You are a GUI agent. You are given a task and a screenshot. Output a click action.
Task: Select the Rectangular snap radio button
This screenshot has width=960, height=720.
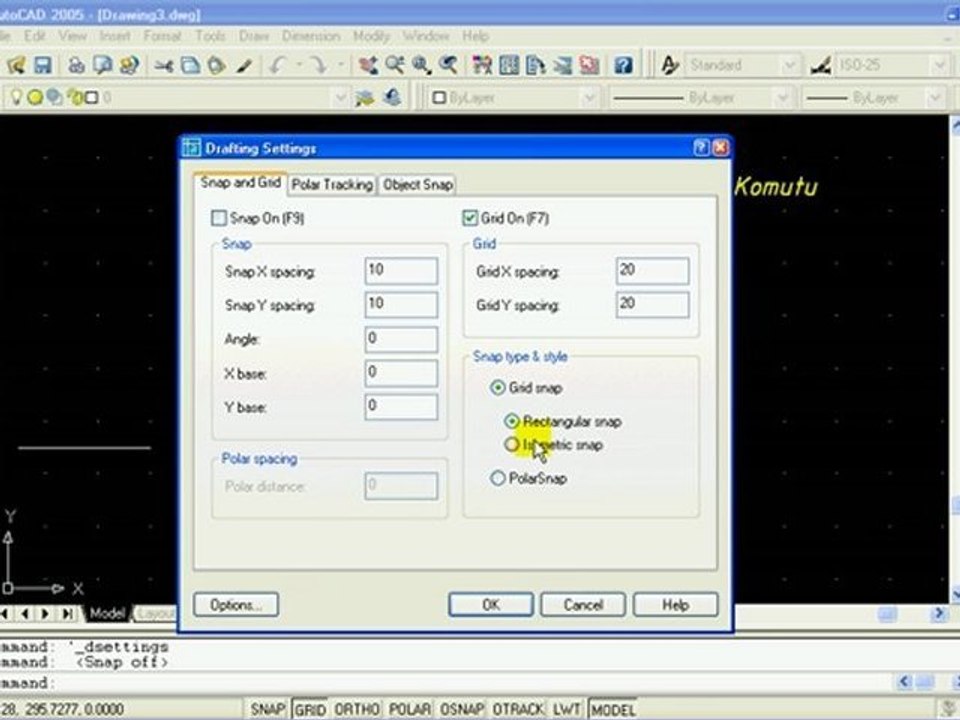click(x=512, y=421)
